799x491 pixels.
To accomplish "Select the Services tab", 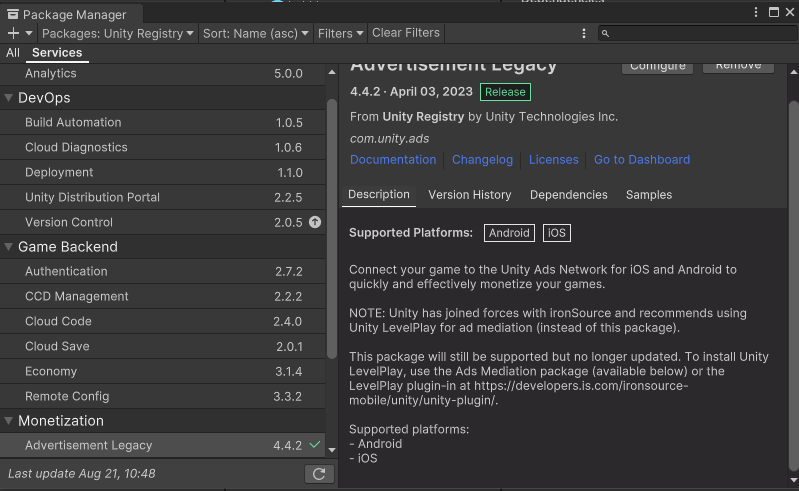I will (57, 52).
